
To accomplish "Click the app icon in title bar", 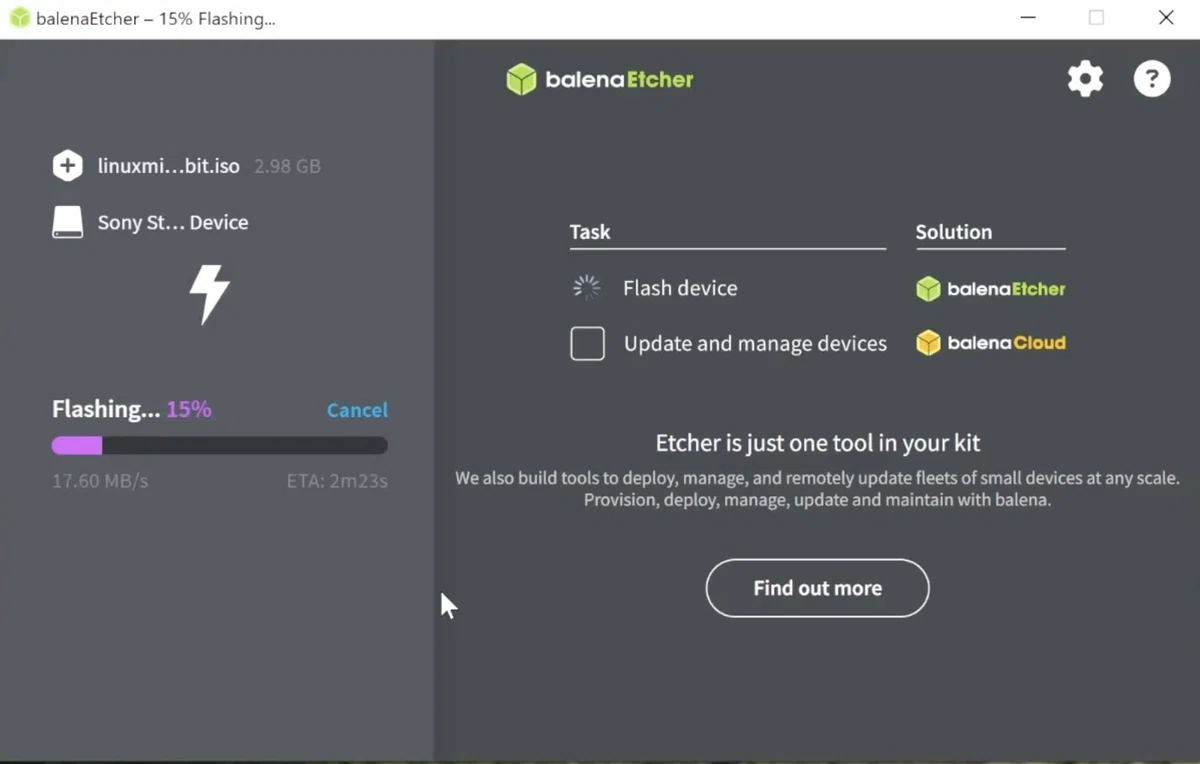I will 18,18.
